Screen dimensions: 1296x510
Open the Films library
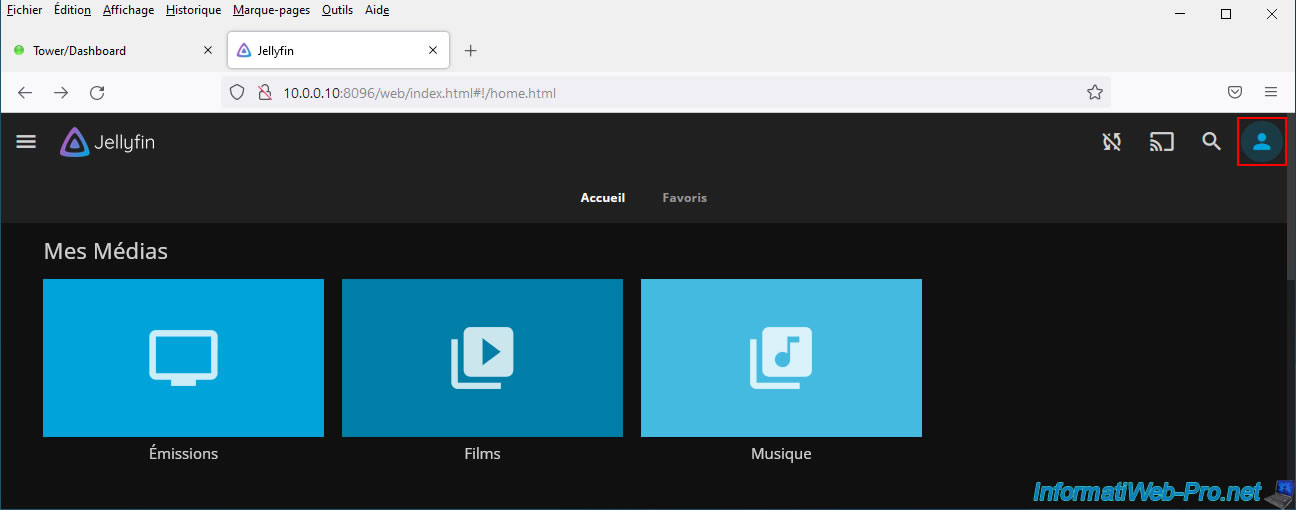(482, 358)
